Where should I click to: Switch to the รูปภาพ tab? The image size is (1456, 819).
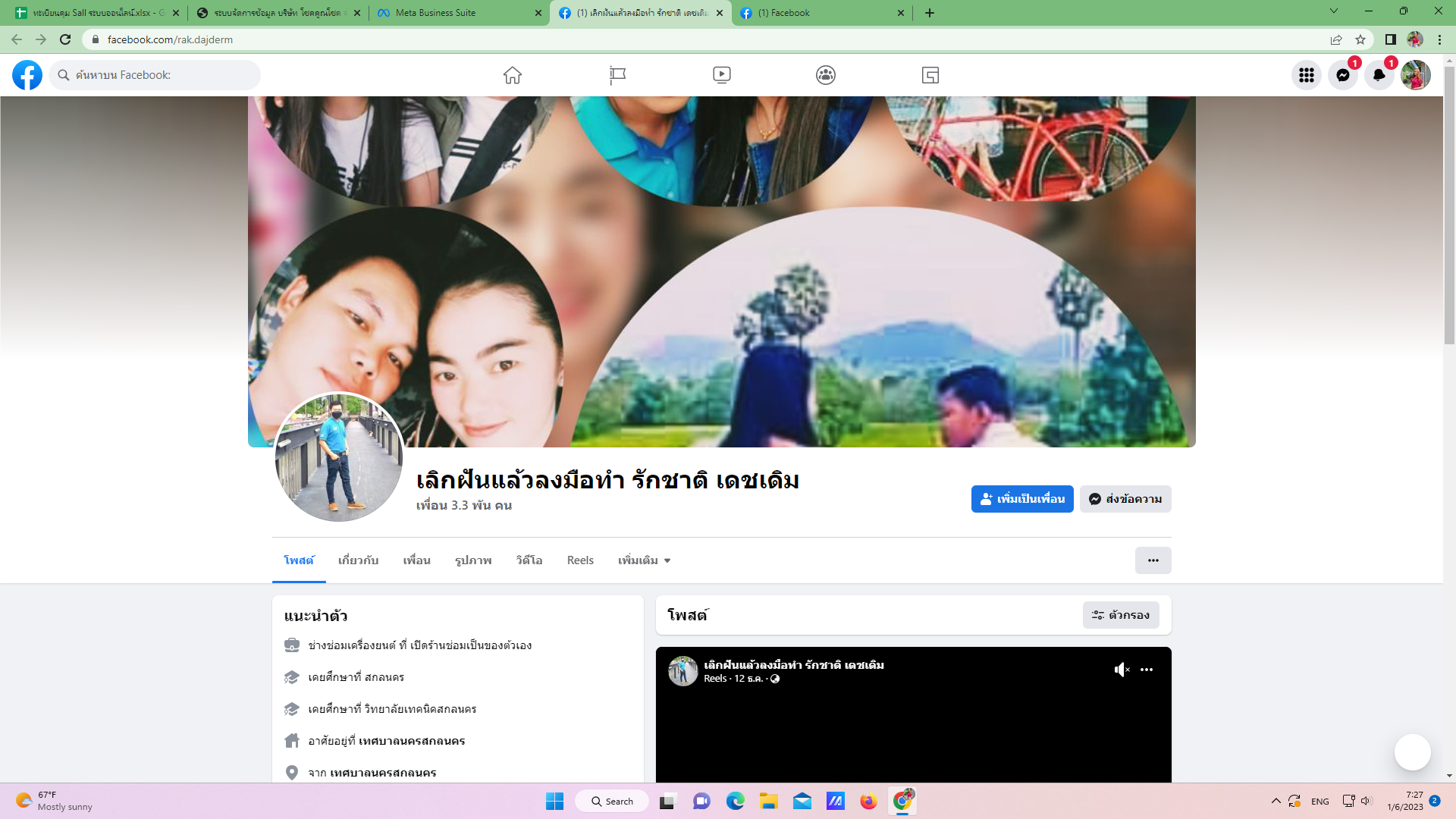click(x=473, y=560)
